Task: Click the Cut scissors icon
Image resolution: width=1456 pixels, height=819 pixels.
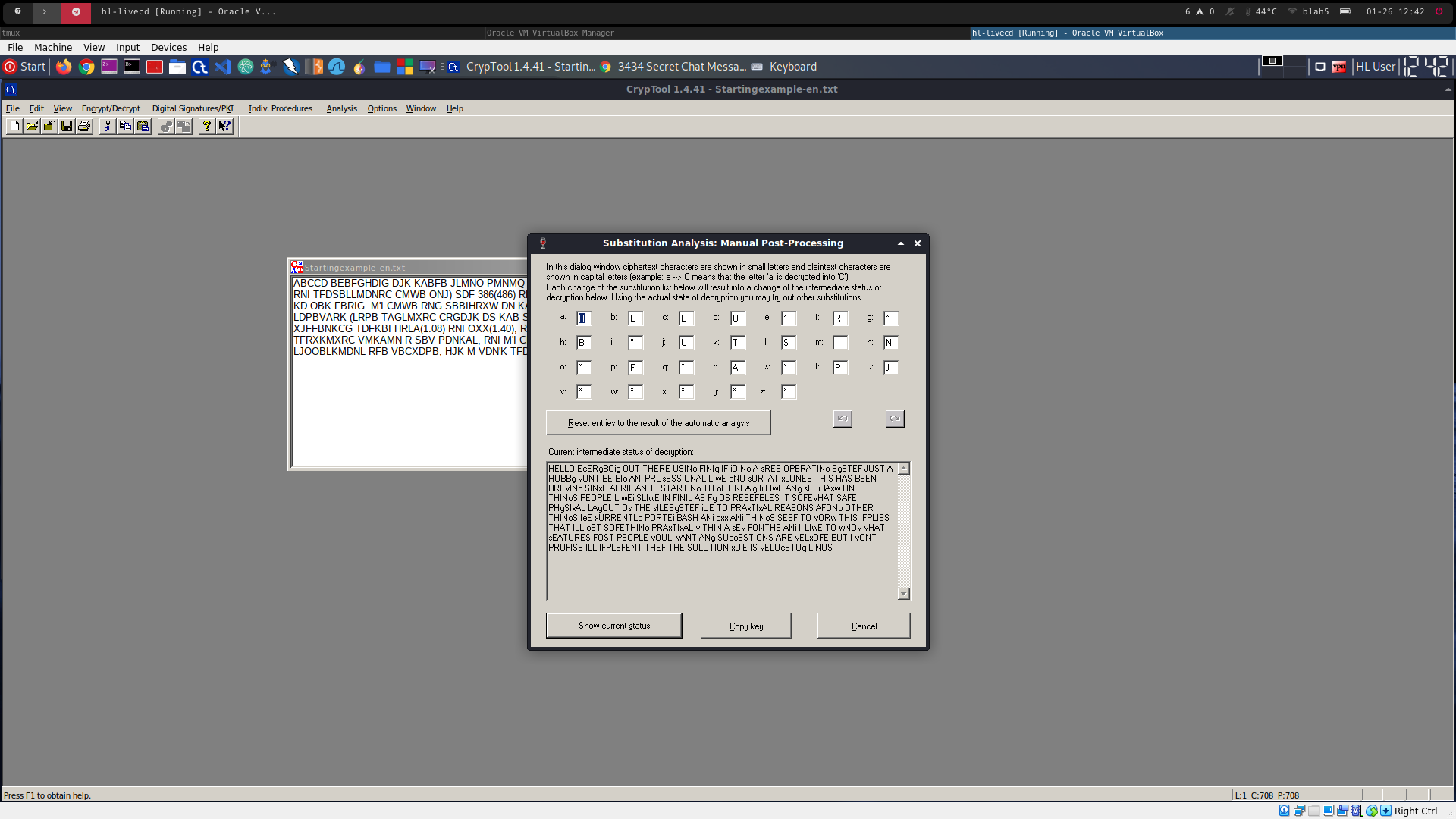Action: coord(108,127)
